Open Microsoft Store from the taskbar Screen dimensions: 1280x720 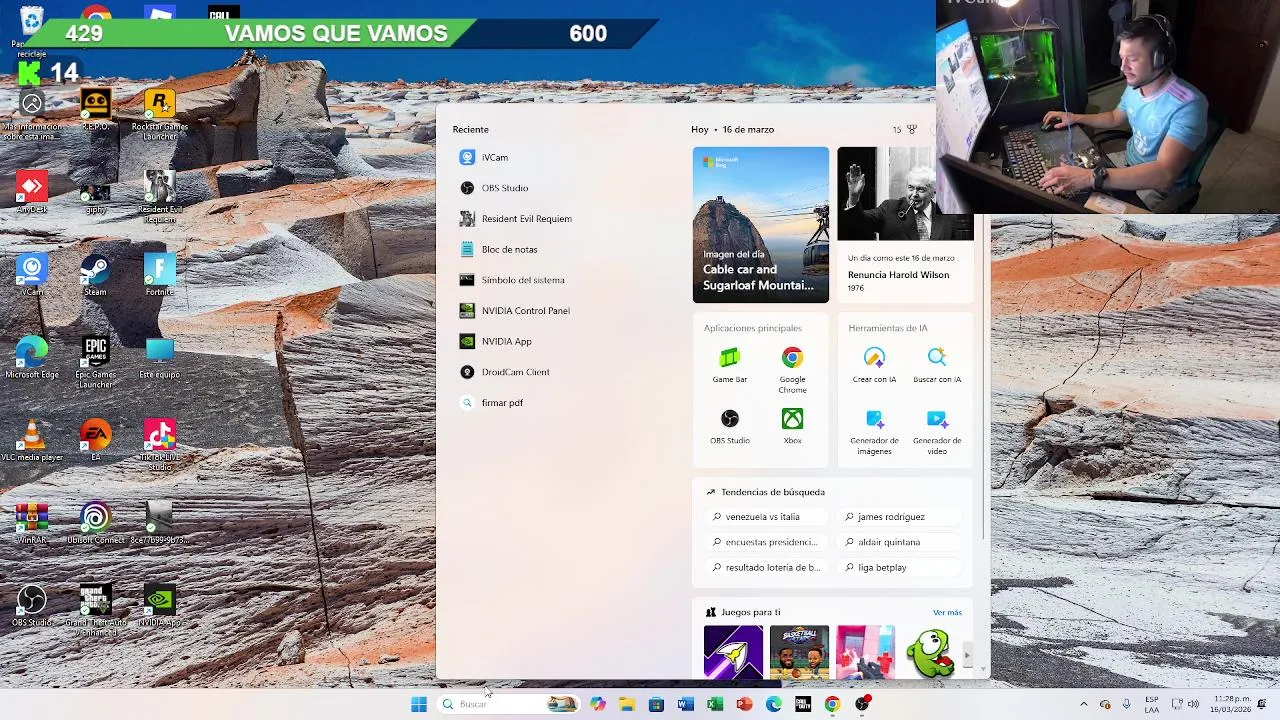(x=656, y=704)
